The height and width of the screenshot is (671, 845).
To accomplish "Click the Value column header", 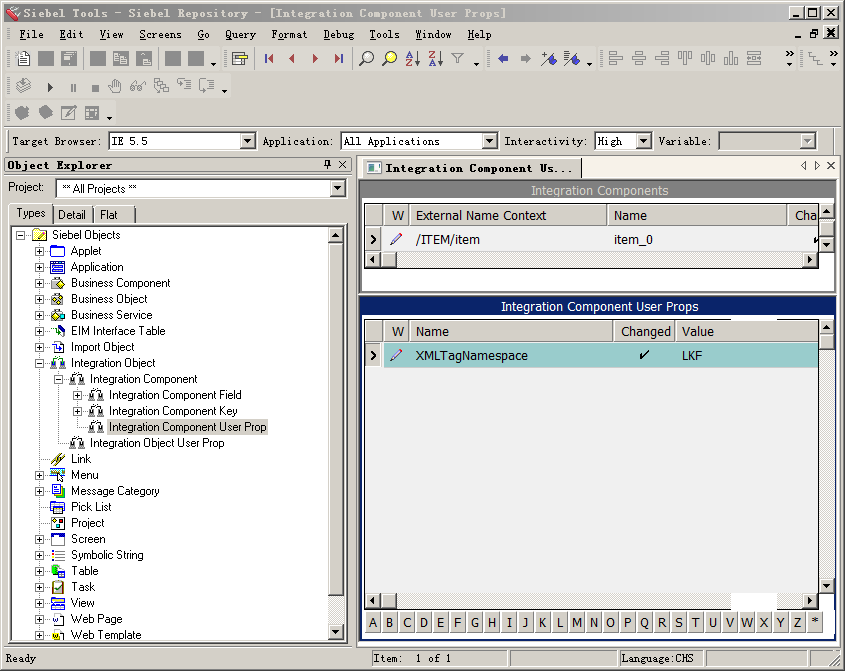I will coord(747,331).
